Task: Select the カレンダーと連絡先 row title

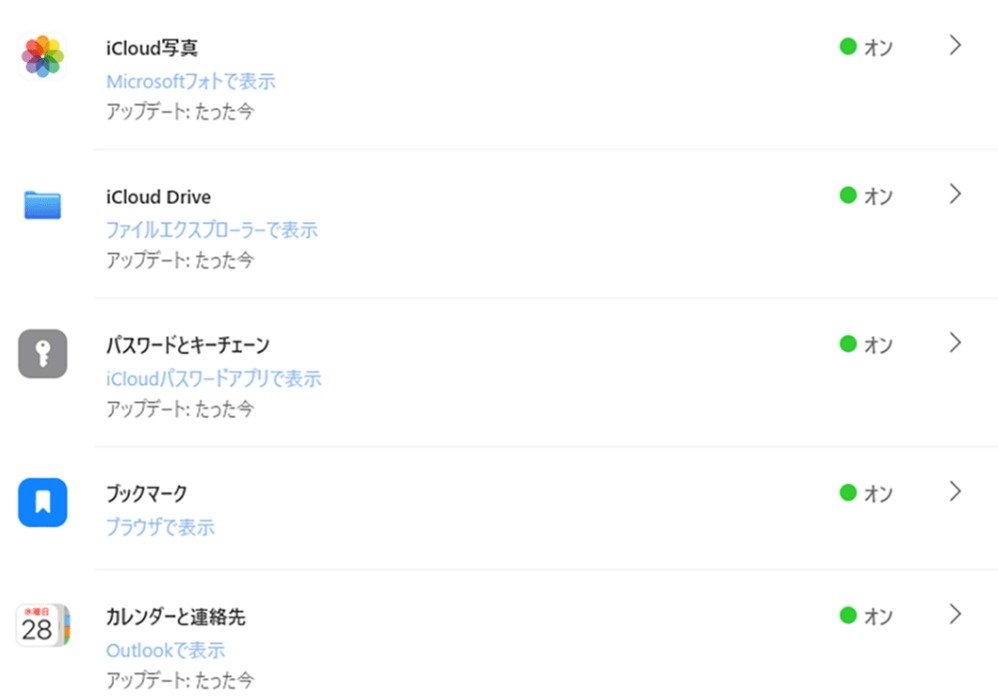Action: pyautogui.click(x=175, y=617)
